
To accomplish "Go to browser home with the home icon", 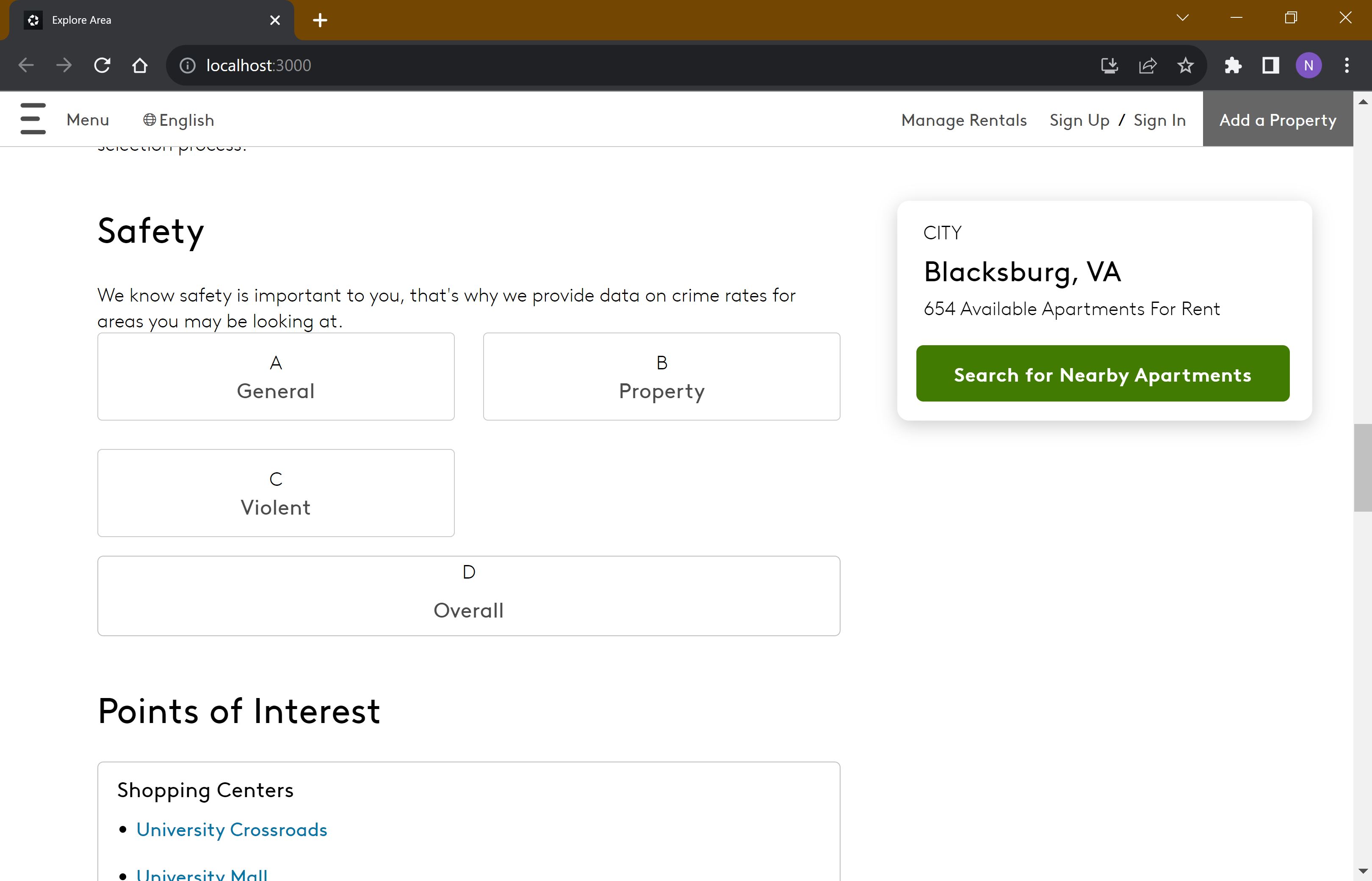I will pos(139,65).
